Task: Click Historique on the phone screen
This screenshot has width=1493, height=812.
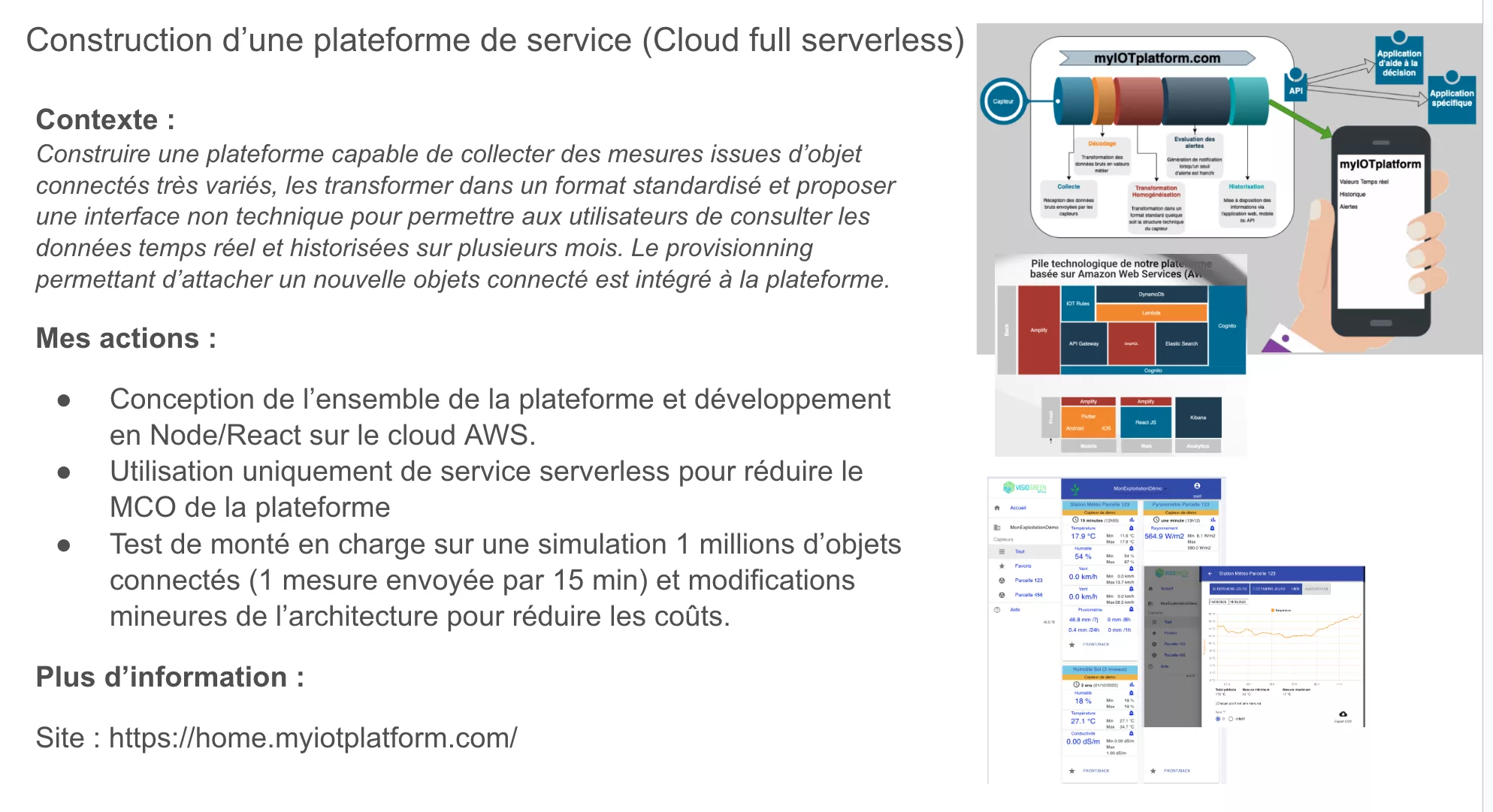Action: click(x=1352, y=194)
